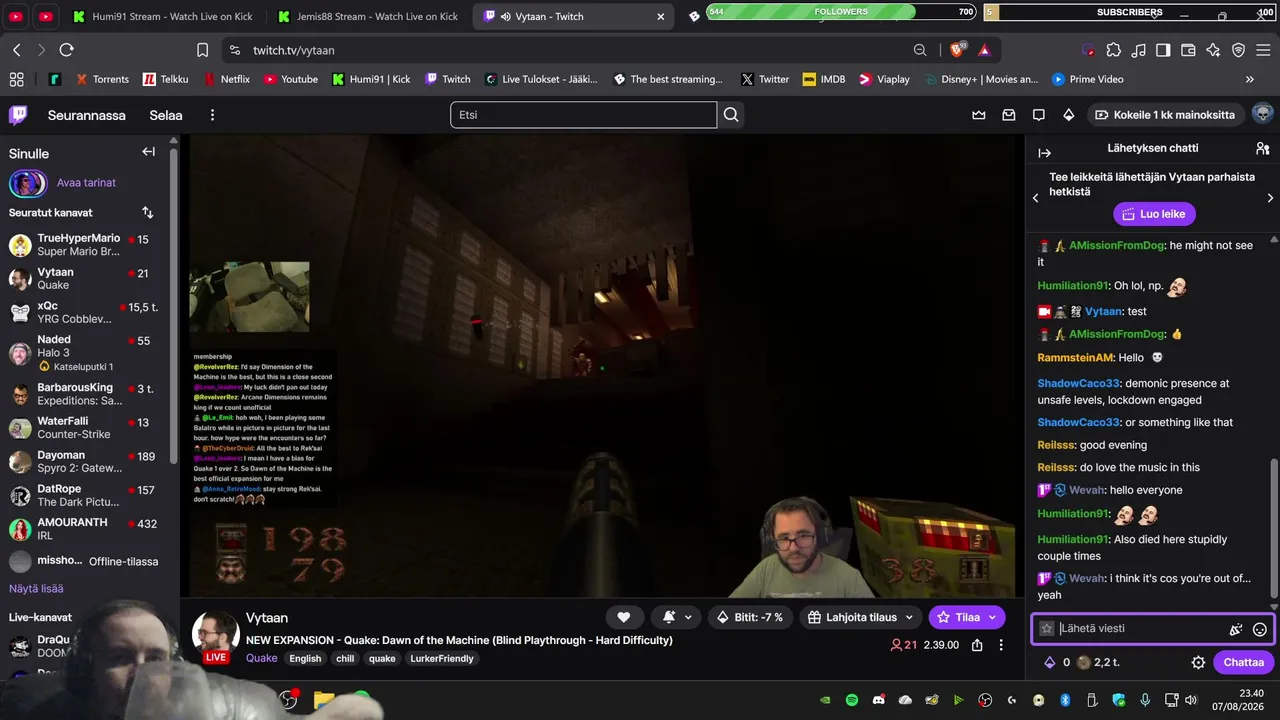Open the three-dot menu beside Selaa
The image size is (1280, 720).
(212, 115)
